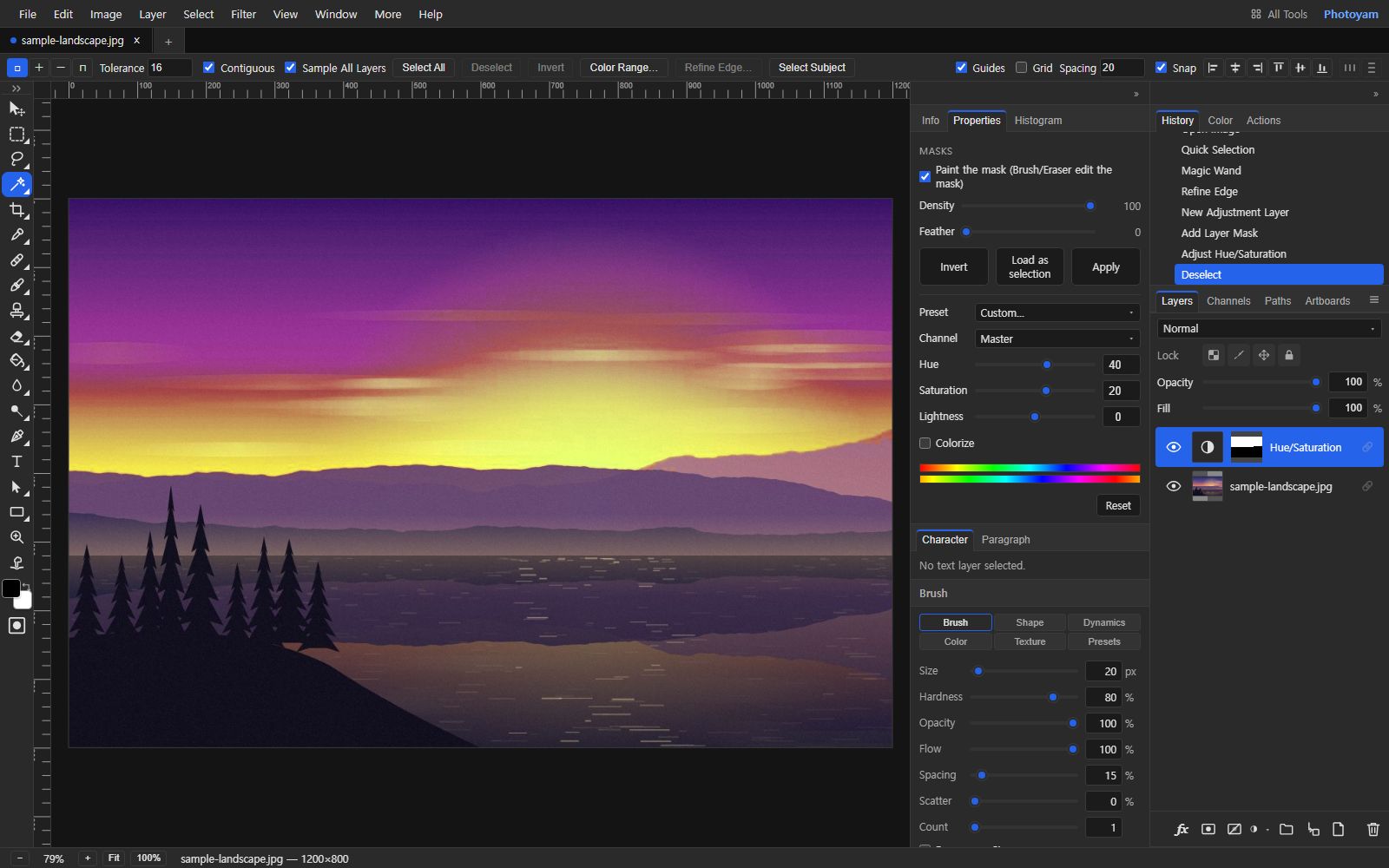Select the Pen tool

coord(16,436)
